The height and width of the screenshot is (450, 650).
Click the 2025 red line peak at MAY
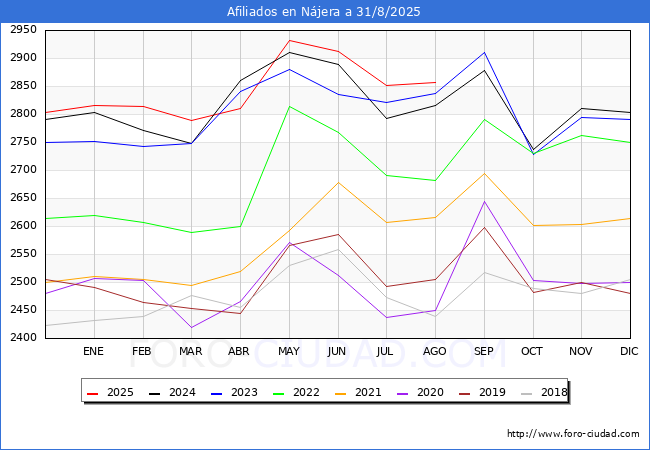pyautogui.click(x=289, y=41)
